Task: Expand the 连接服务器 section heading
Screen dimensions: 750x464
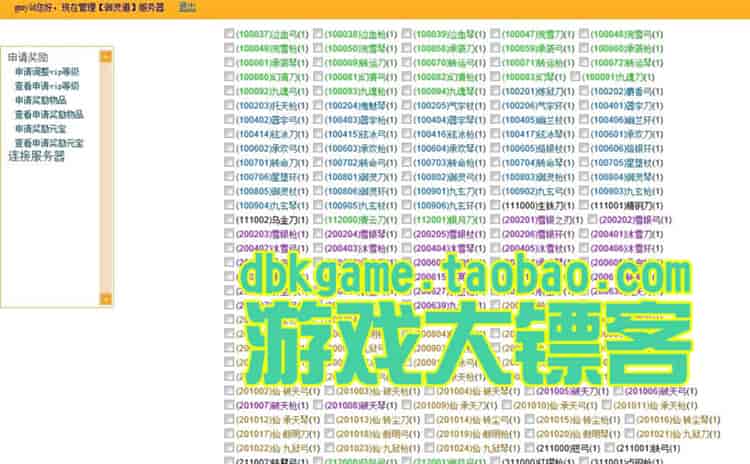Action: [x=36, y=157]
